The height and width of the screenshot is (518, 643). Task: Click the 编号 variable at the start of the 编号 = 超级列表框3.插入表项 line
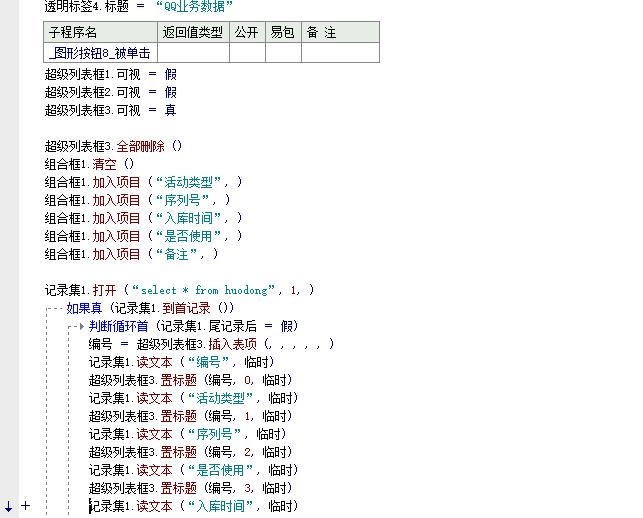click(x=100, y=344)
